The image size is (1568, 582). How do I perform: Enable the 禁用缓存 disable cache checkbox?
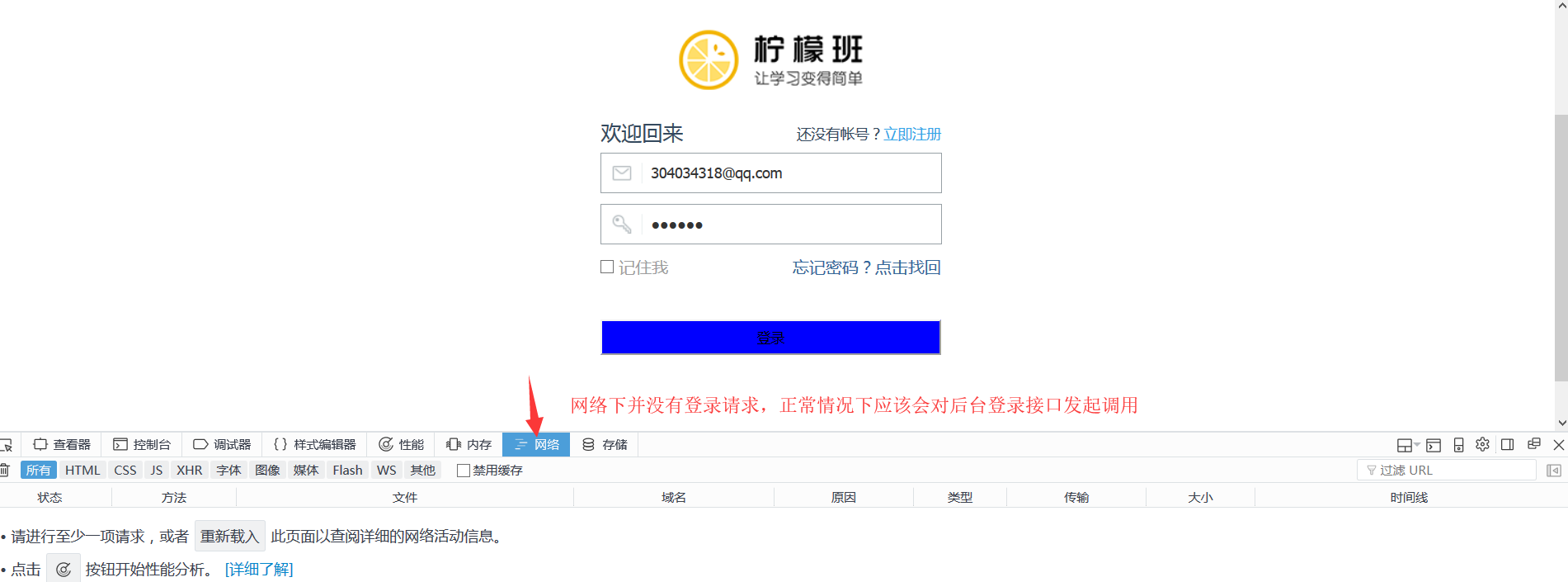coord(464,470)
